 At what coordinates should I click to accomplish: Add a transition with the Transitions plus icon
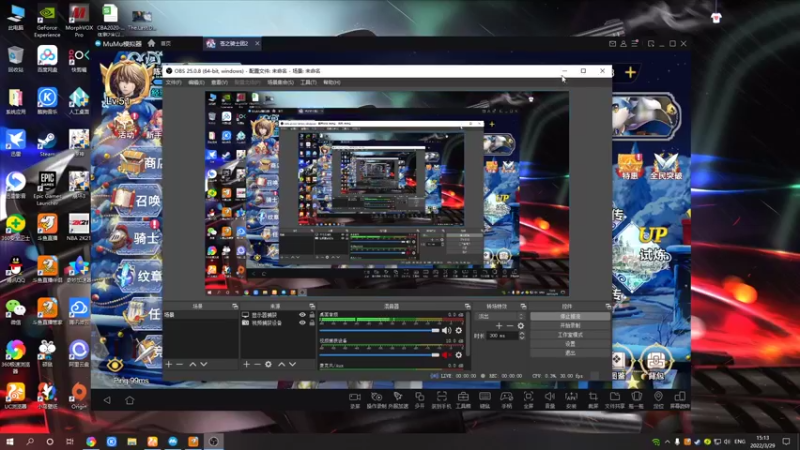tap(499, 326)
